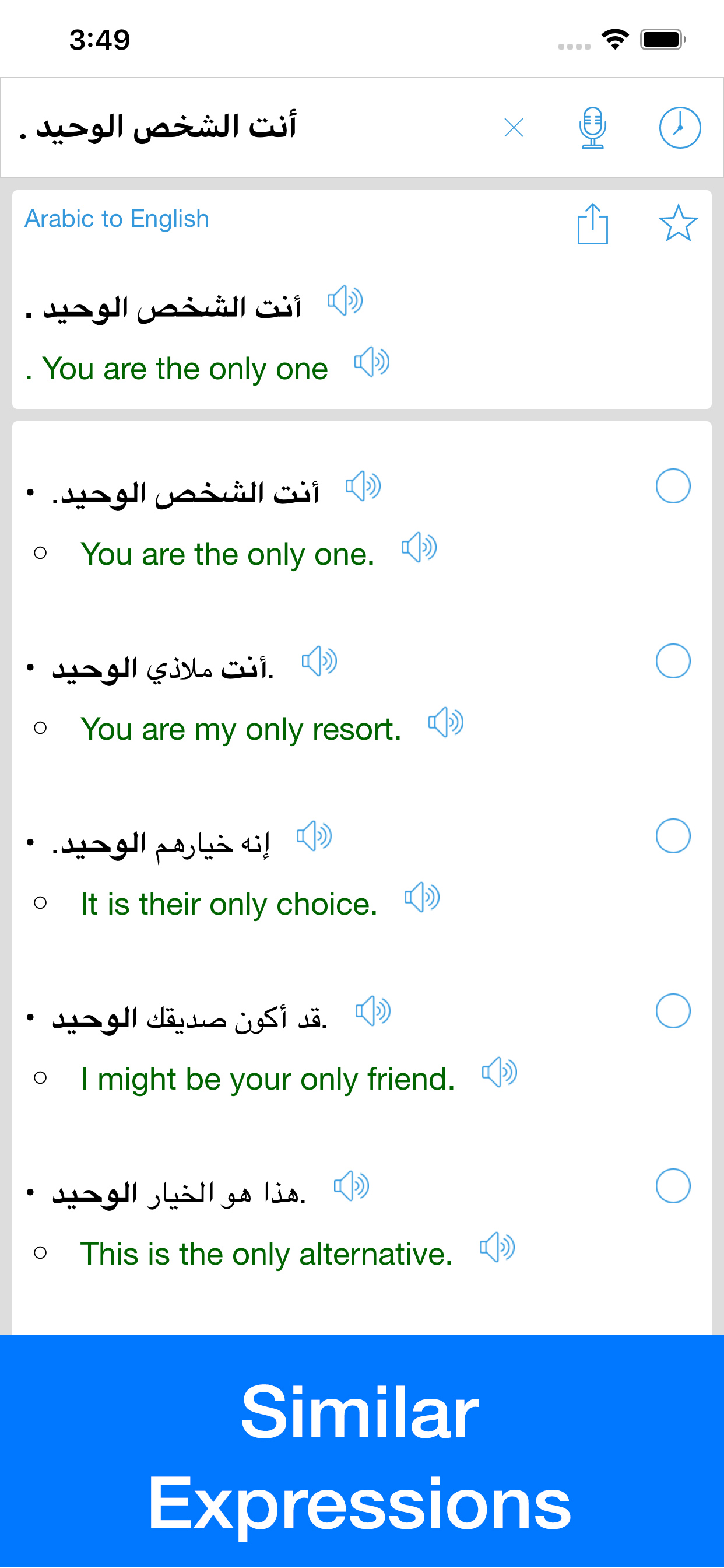Select radio circle beside "It is their only choice"
The image size is (724, 1568).
(673, 836)
